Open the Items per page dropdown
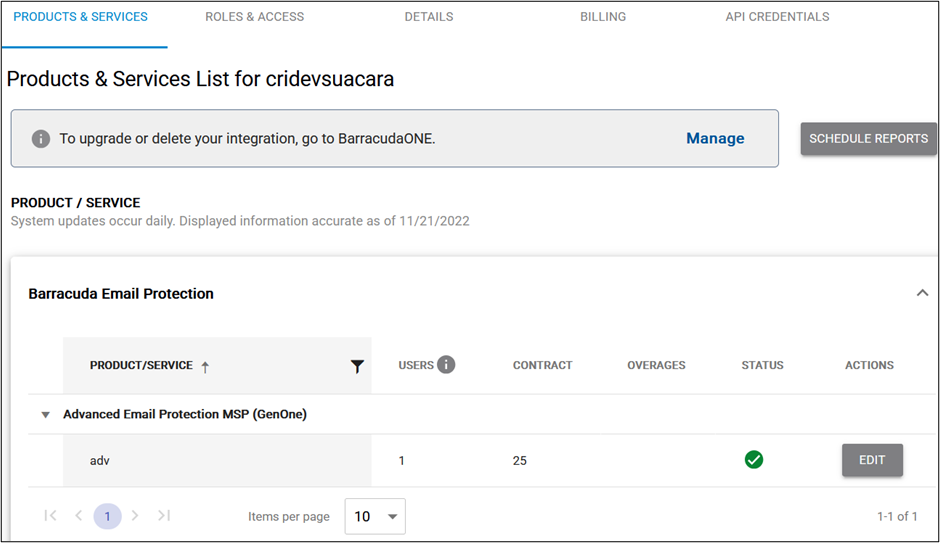This screenshot has height=543, width=940. pos(375,516)
